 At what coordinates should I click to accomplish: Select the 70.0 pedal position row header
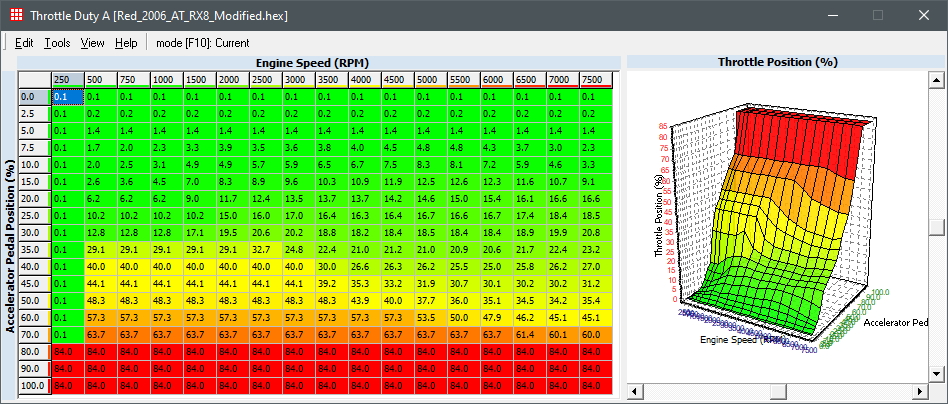coord(34,334)
